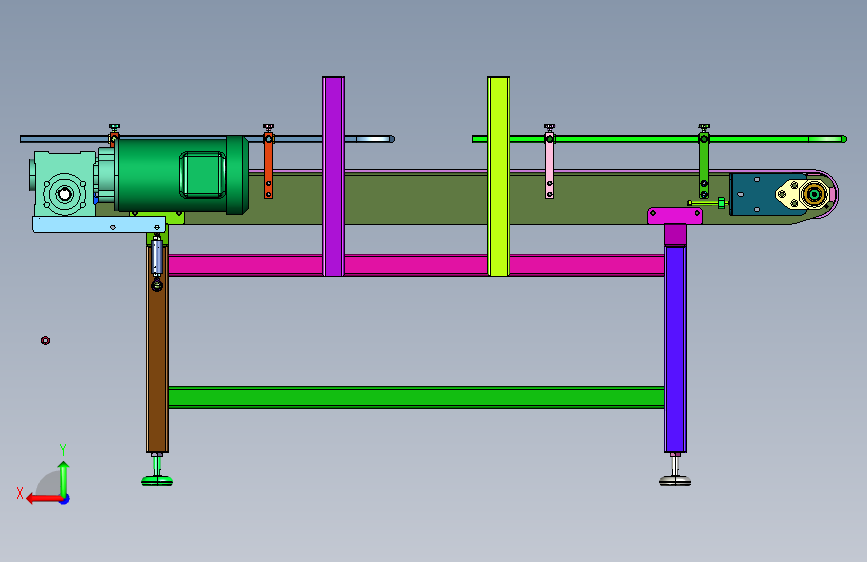This screenshot has height=562, width=867.
Task: Pick the magenta horizontal crossbeam
Action: click(x=416, y=266)
